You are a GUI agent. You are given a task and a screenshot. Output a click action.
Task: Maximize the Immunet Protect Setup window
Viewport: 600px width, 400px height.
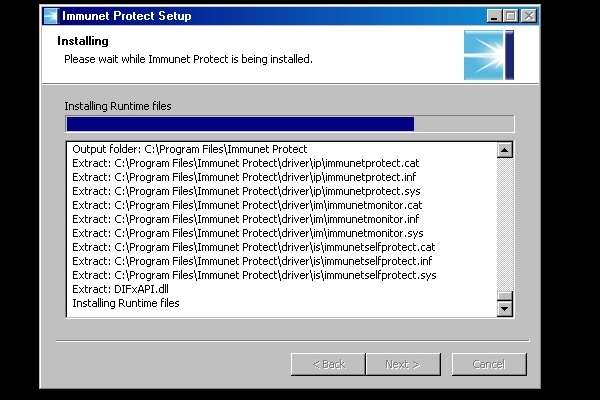coord(511,16)
